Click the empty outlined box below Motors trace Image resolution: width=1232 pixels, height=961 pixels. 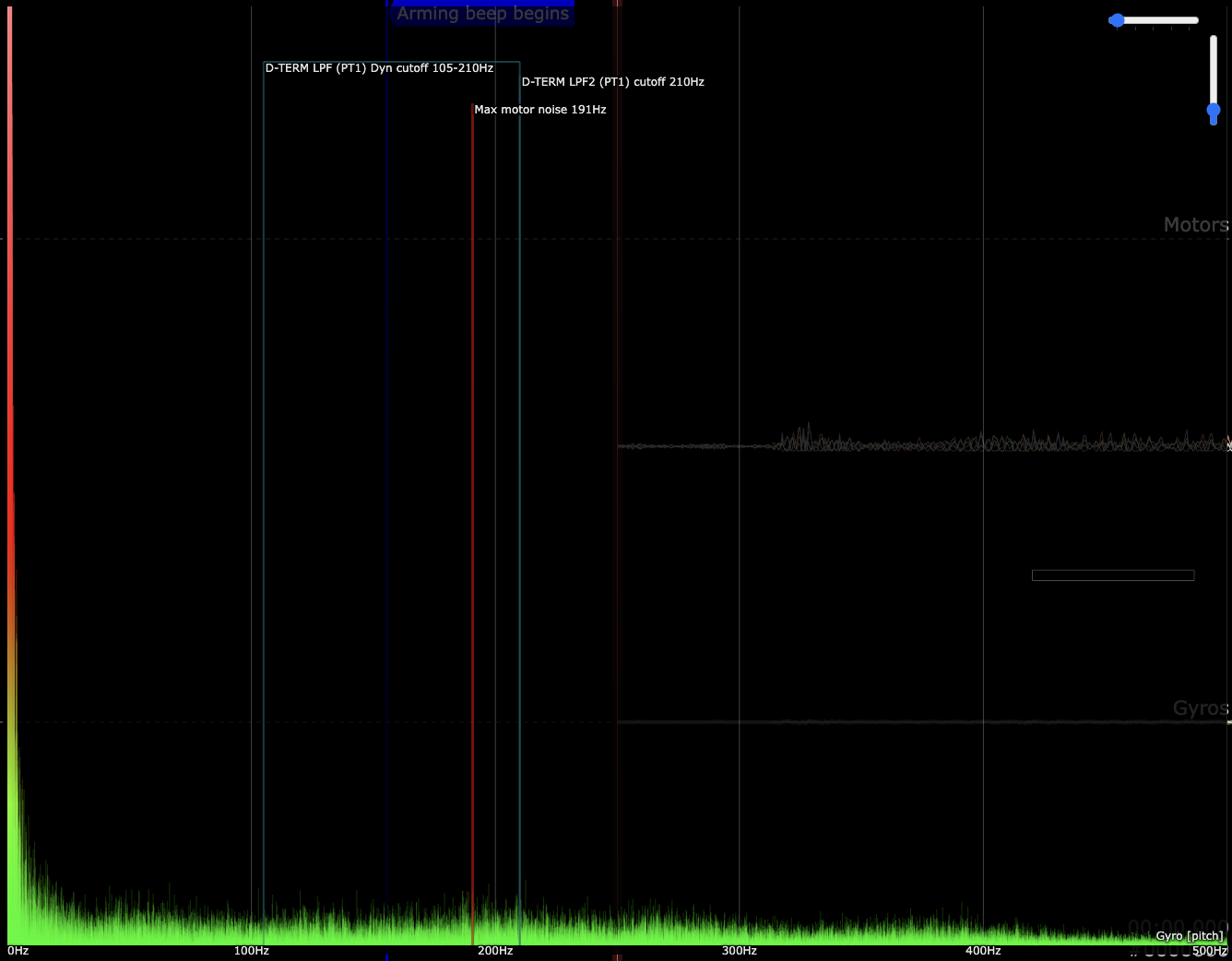coord(1112,575)
